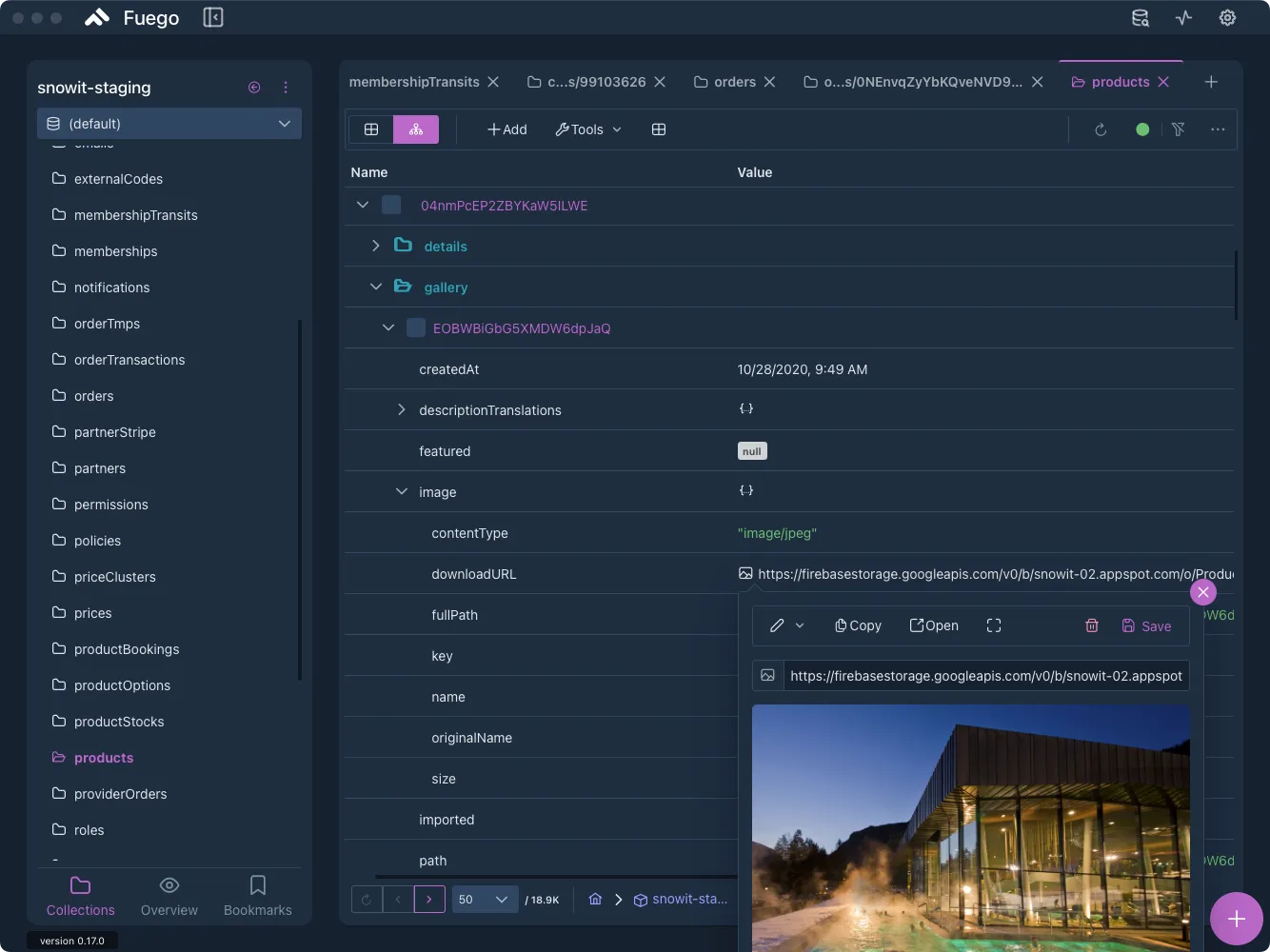Open the settings gear
Viewport: 1270px width, 952px height.
coord(1227,17)
